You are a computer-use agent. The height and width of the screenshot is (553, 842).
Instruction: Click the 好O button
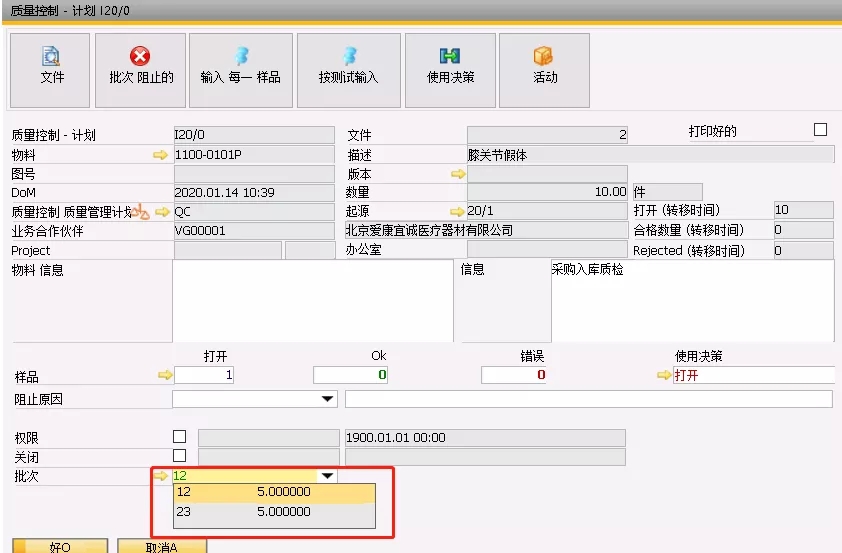point(60,546)
